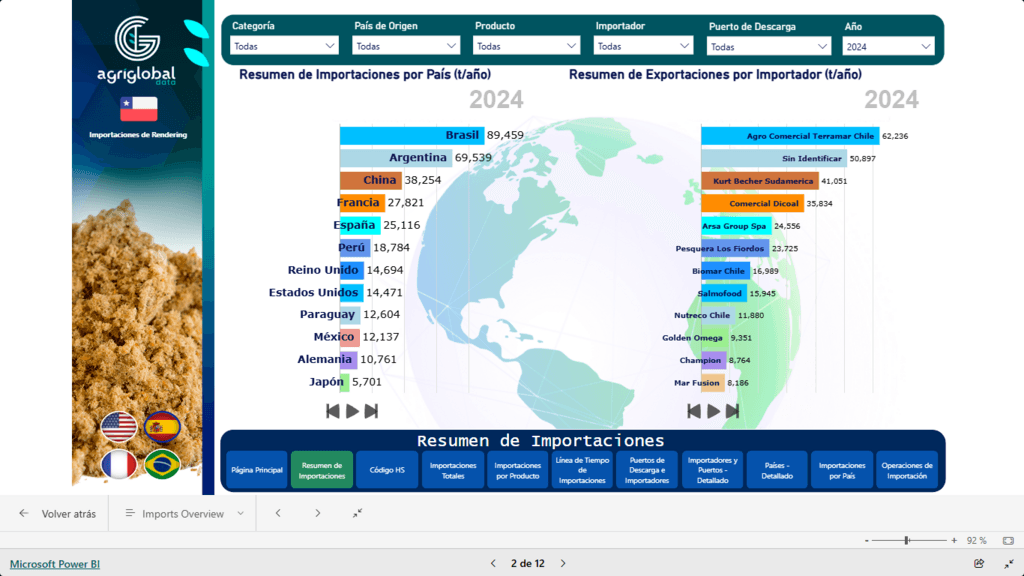This screenshot has height=576, width=1024.
Task: Select the Brazilian flag language icon
Action: coord(162,463)
